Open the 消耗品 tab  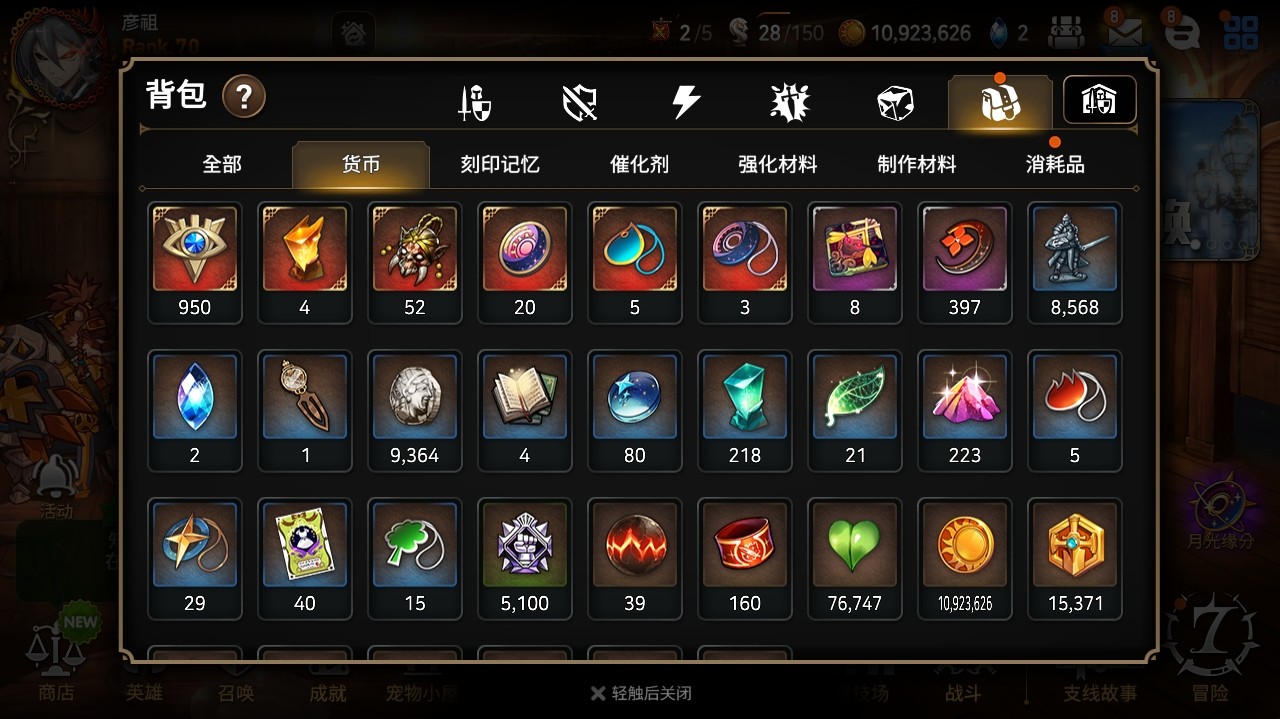(x=1055, y=164)
